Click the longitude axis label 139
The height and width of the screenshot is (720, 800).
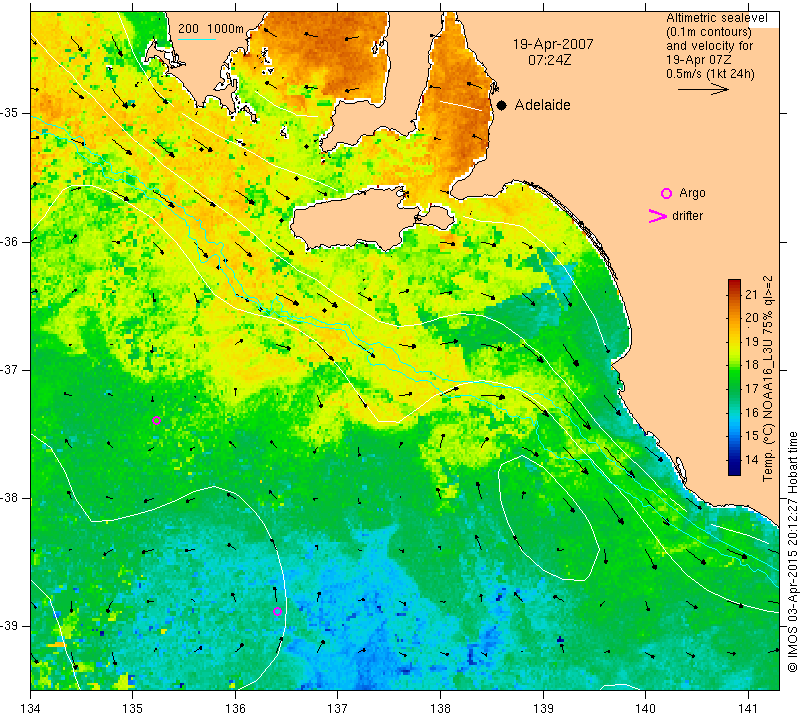tap(543, 708)
